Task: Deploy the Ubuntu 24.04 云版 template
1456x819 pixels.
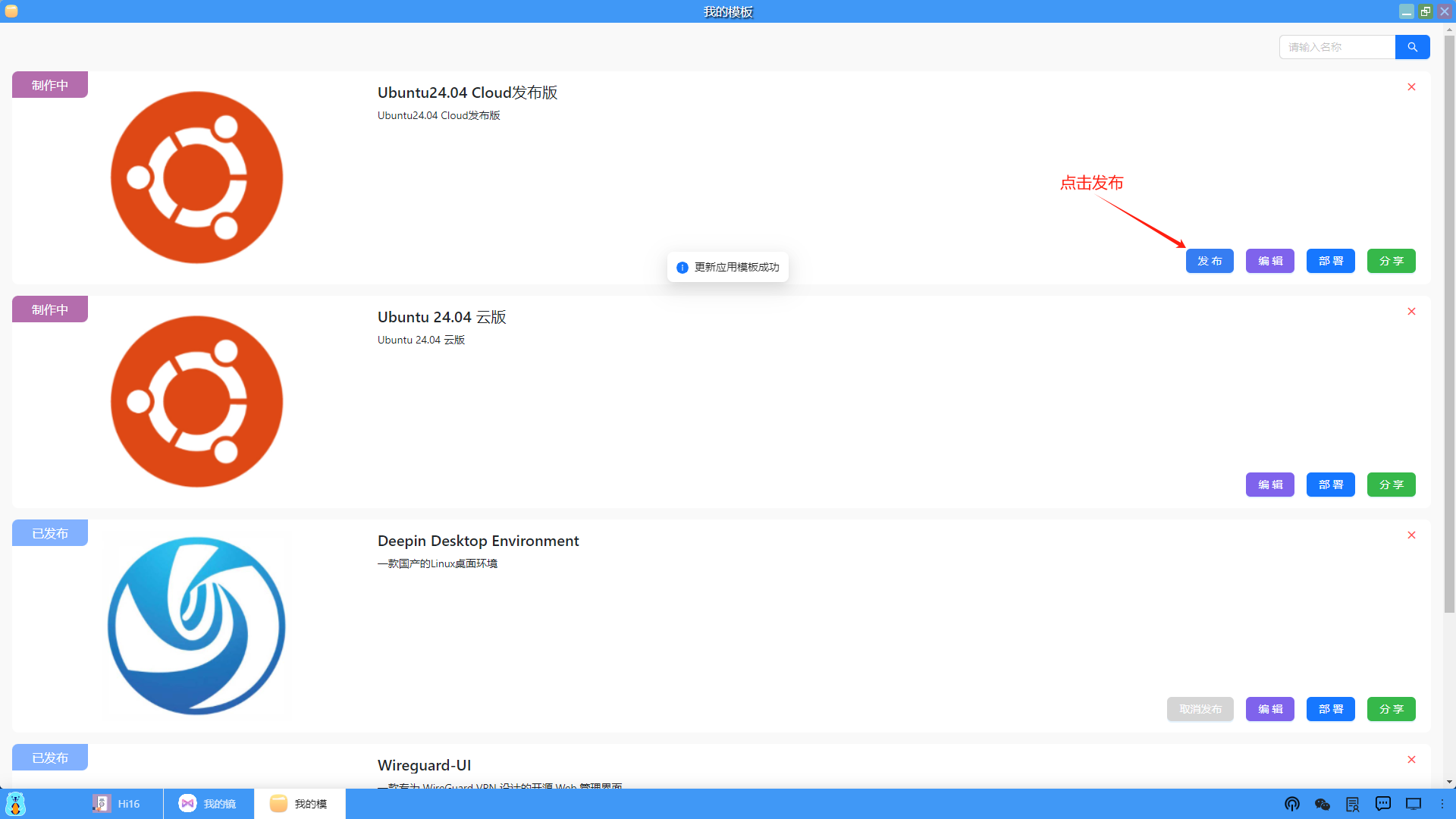Action: [x=1331, y=485]
